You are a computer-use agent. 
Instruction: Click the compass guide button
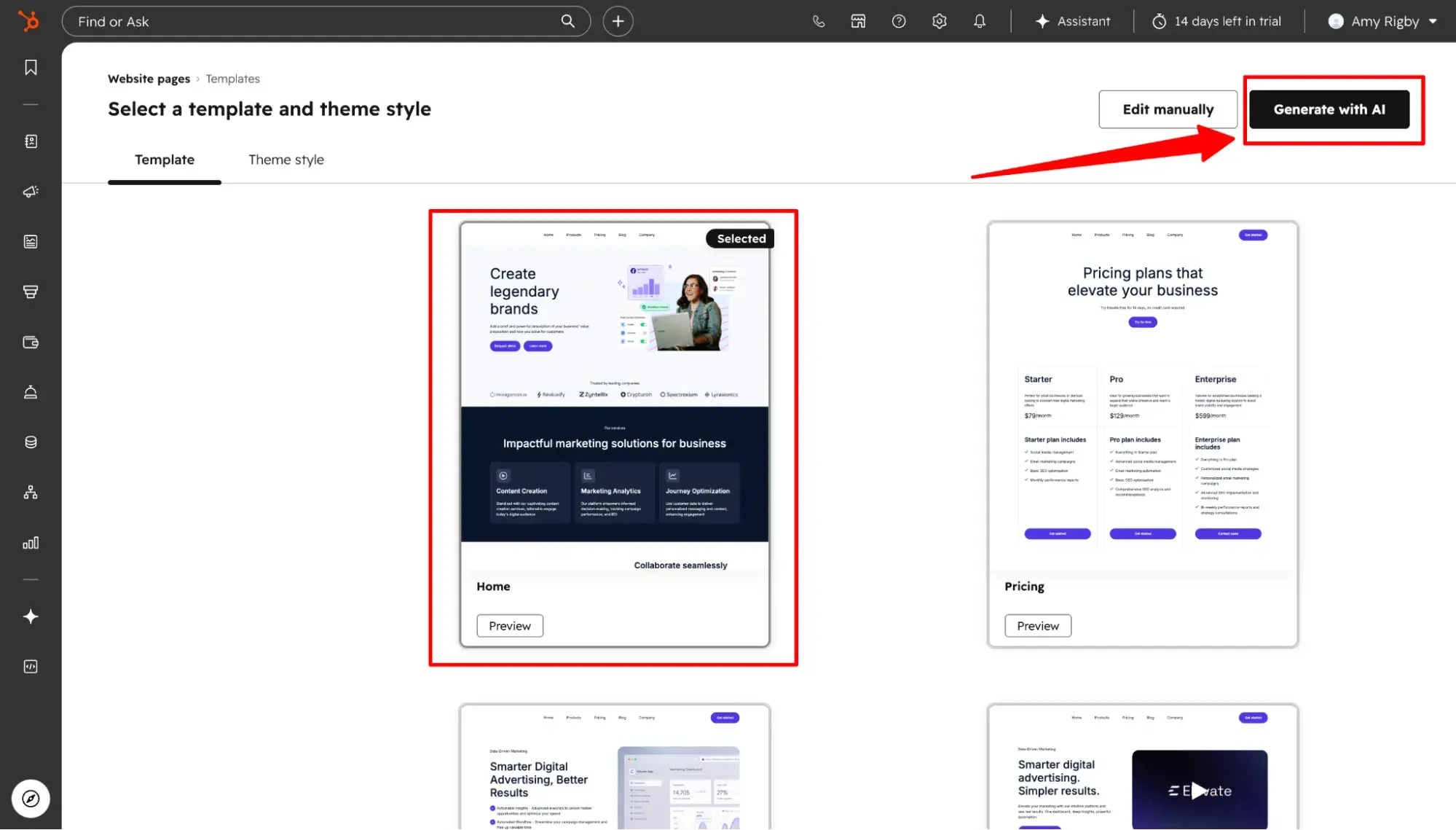pos(31,799)
